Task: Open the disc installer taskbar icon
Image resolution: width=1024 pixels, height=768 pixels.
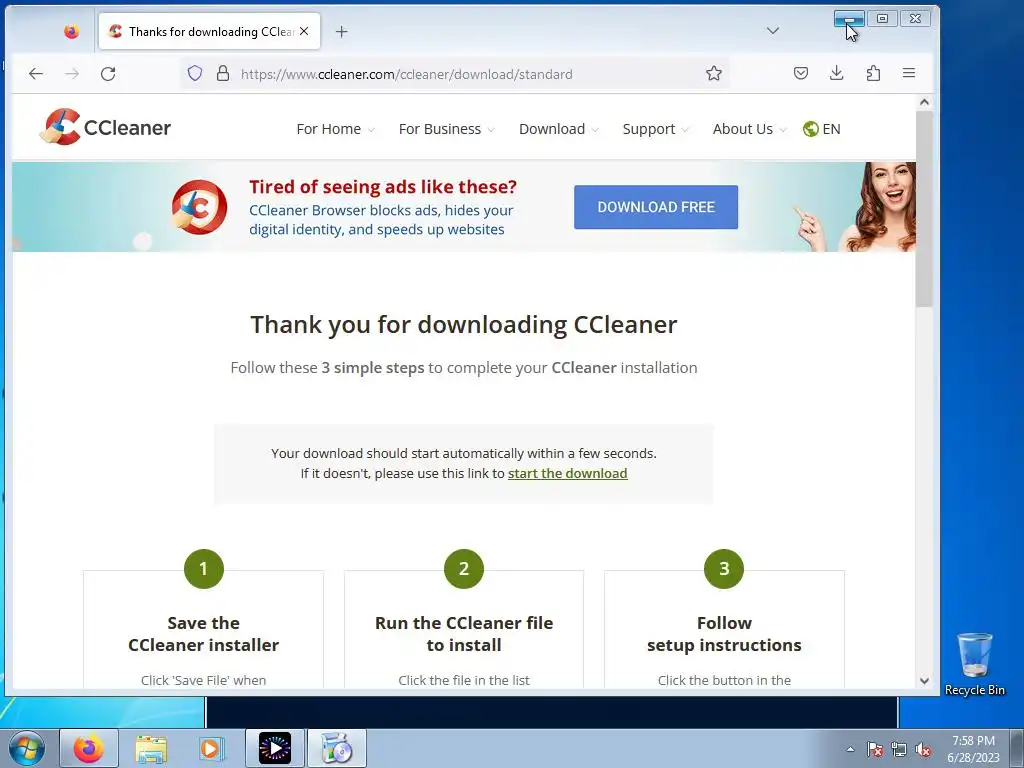Action: [337, 748]
